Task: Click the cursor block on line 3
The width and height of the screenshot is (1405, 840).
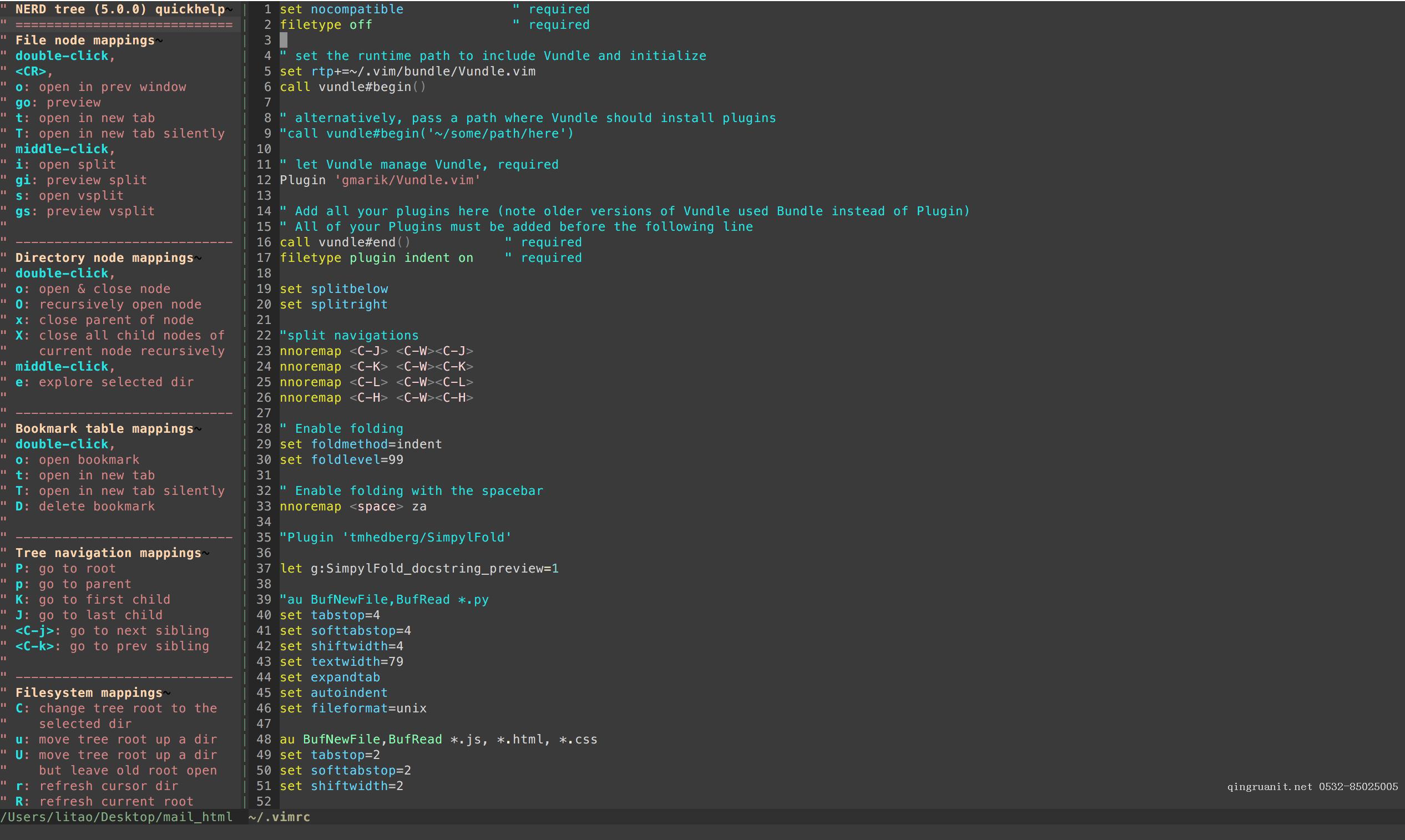Action: 284,40
